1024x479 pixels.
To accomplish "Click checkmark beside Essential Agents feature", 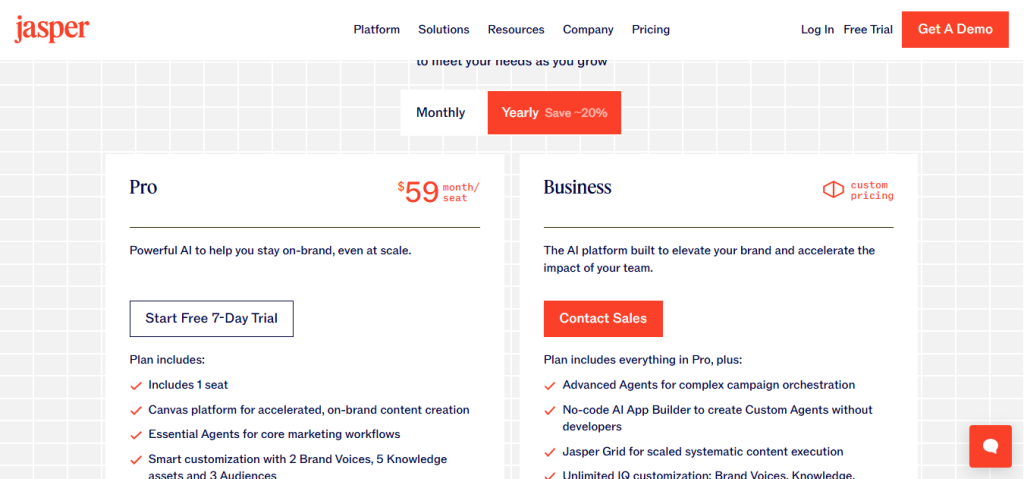I will 136,435.
